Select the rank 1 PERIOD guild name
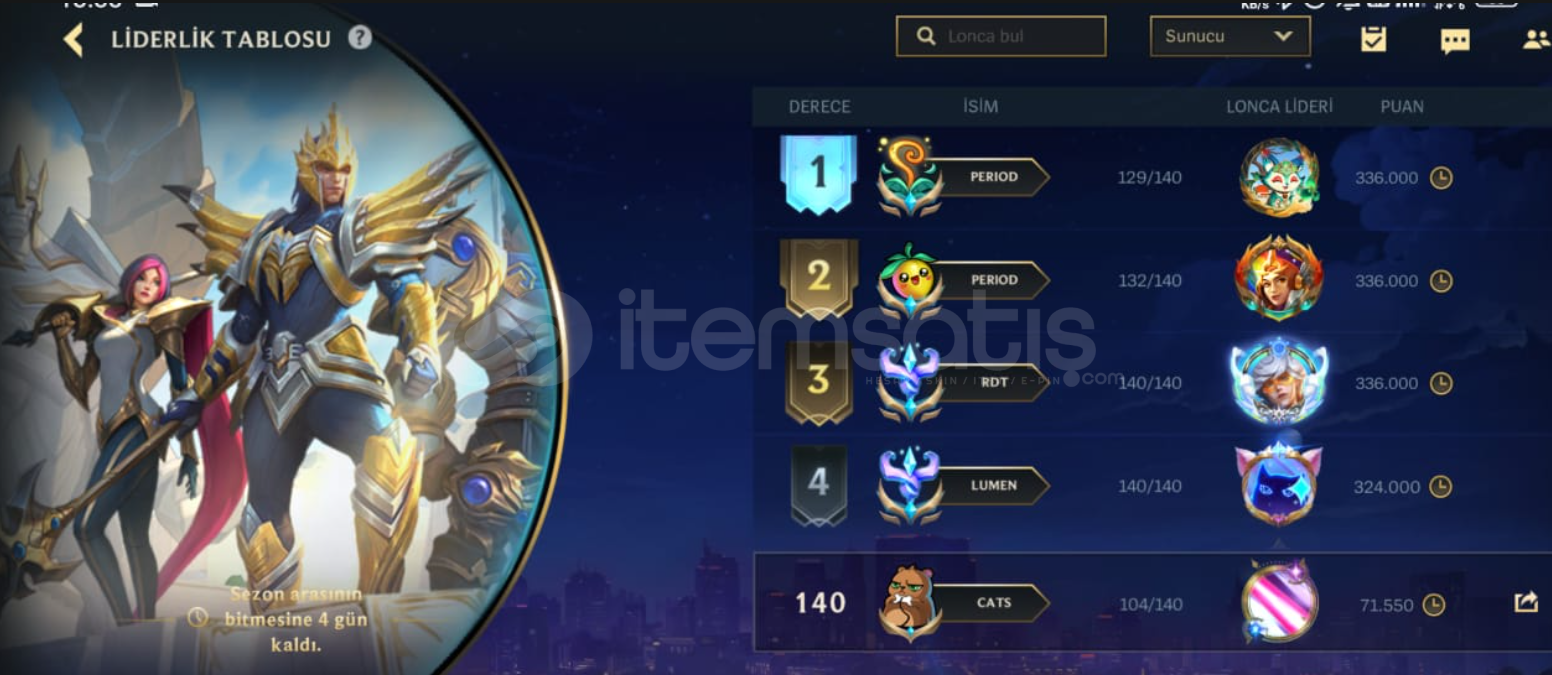The image size is (1552, 675). 992,177
